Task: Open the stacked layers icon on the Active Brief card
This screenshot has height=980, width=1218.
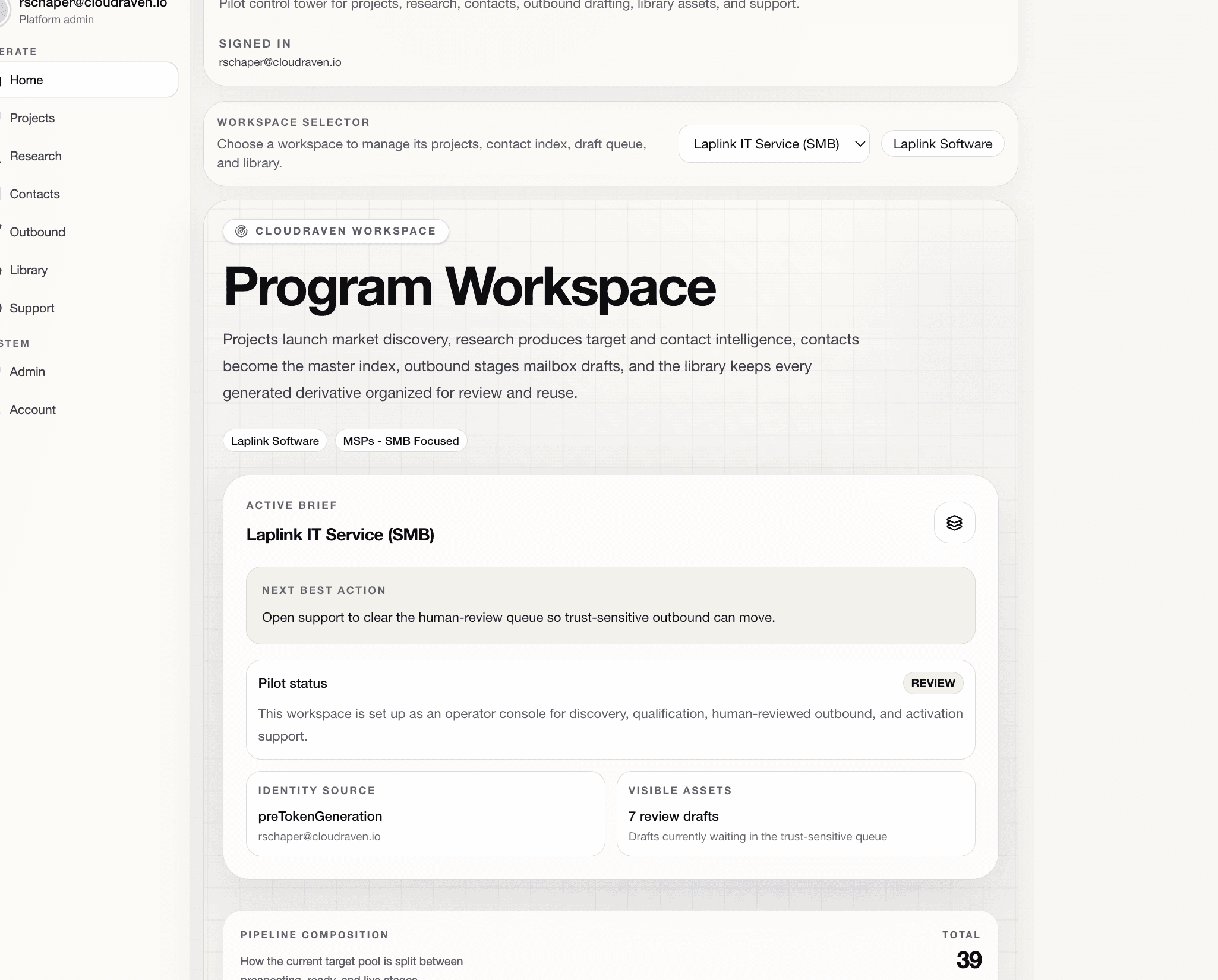Action: tap(955, 523)
